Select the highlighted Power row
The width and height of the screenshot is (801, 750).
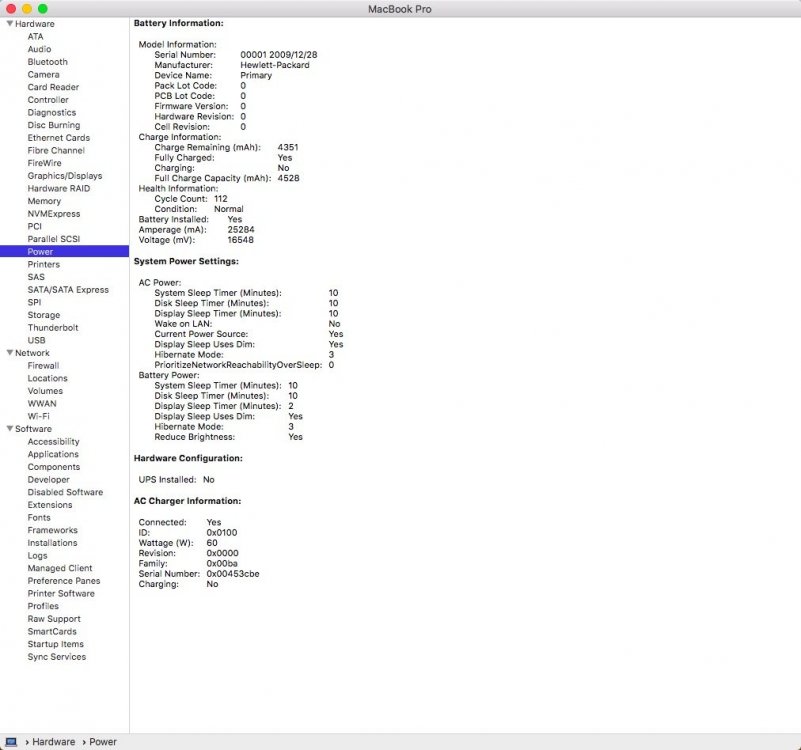click(x=64, y=251)
